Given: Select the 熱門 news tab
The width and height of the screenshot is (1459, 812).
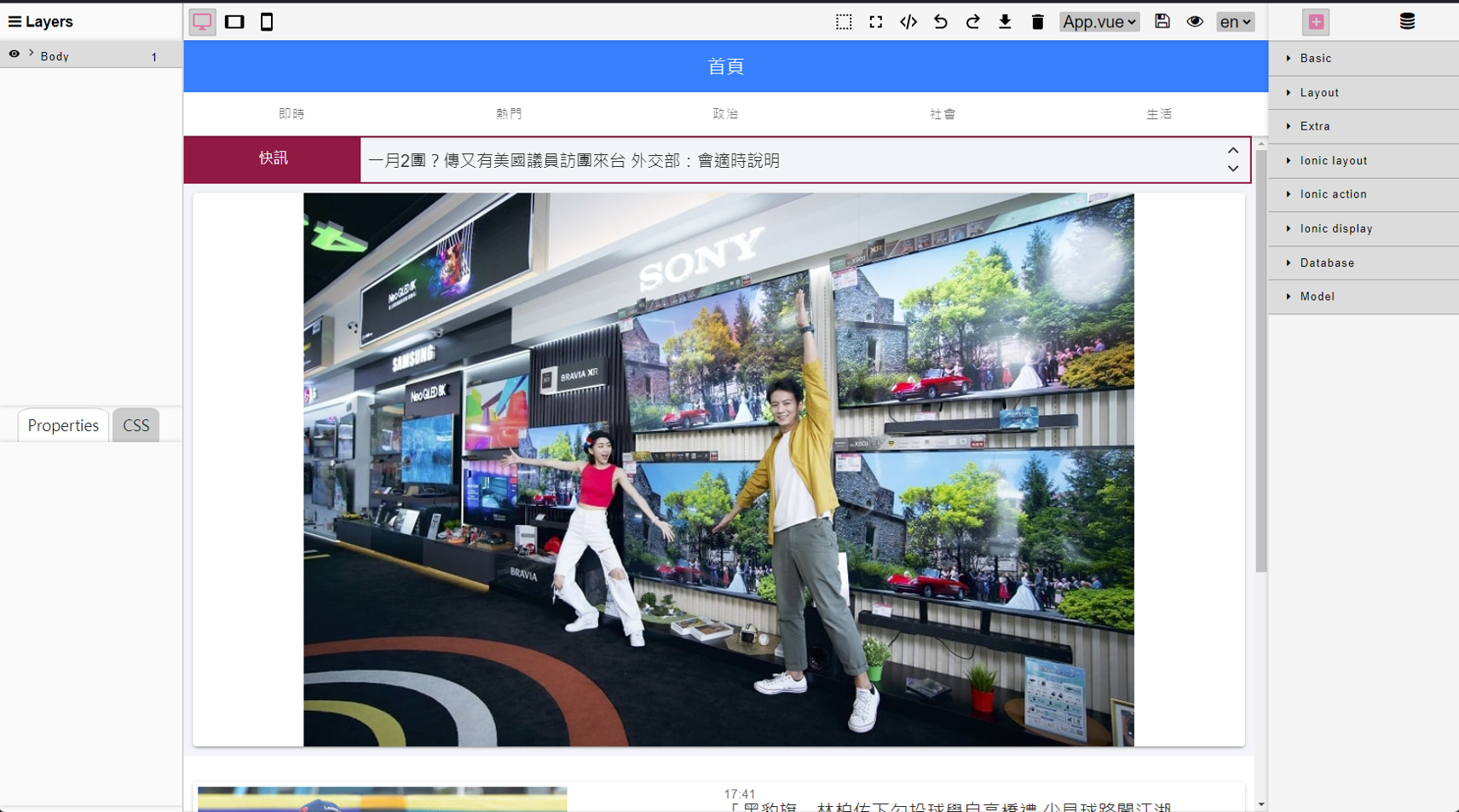Looking at the screenshot, I should point(509,113).
